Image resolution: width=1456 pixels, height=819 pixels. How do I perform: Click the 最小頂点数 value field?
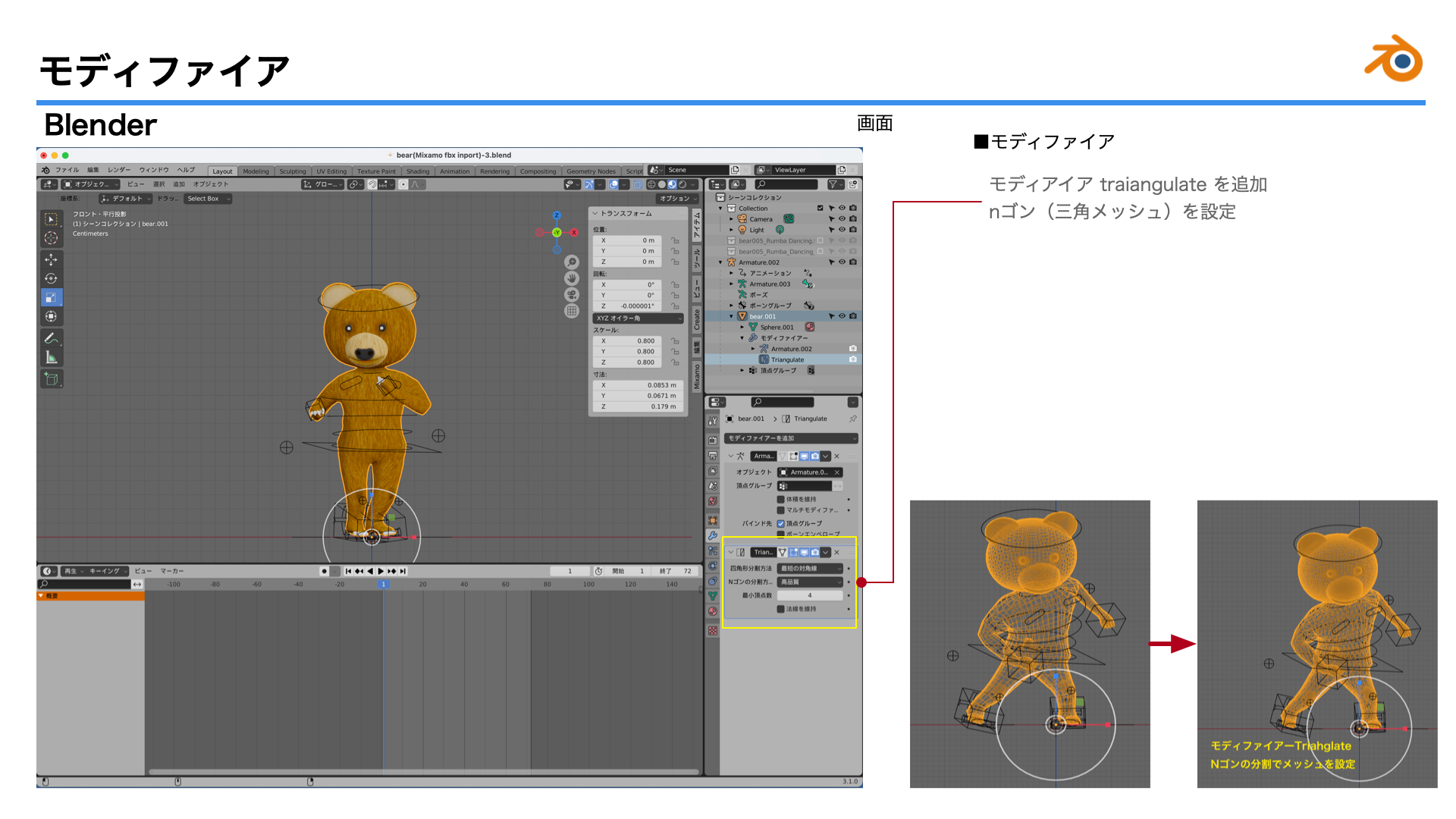(810, 595)
